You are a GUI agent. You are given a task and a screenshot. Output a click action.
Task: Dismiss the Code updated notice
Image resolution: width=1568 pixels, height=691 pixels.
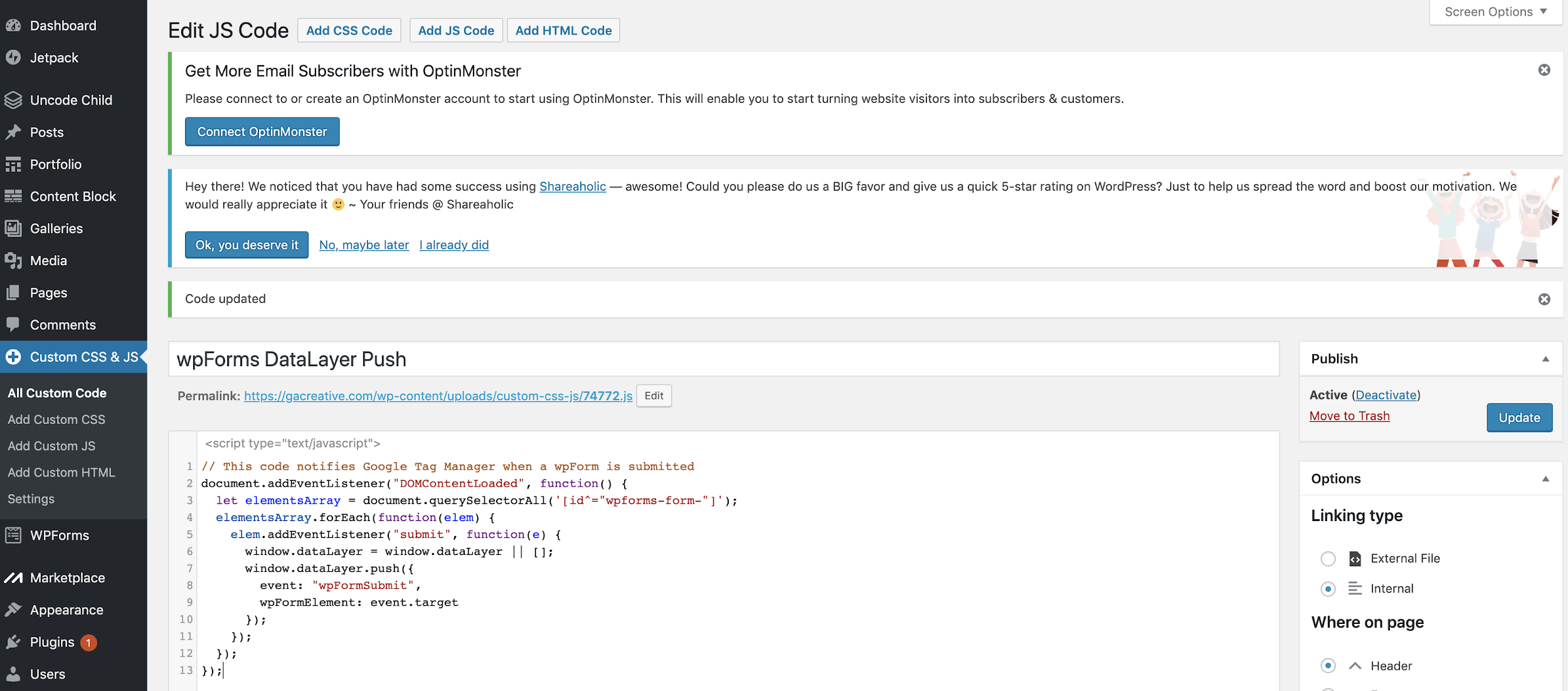(1544, 299)
